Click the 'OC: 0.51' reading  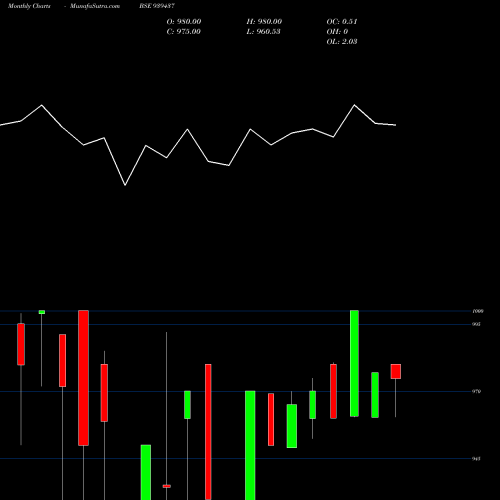[x=342, y=22]
